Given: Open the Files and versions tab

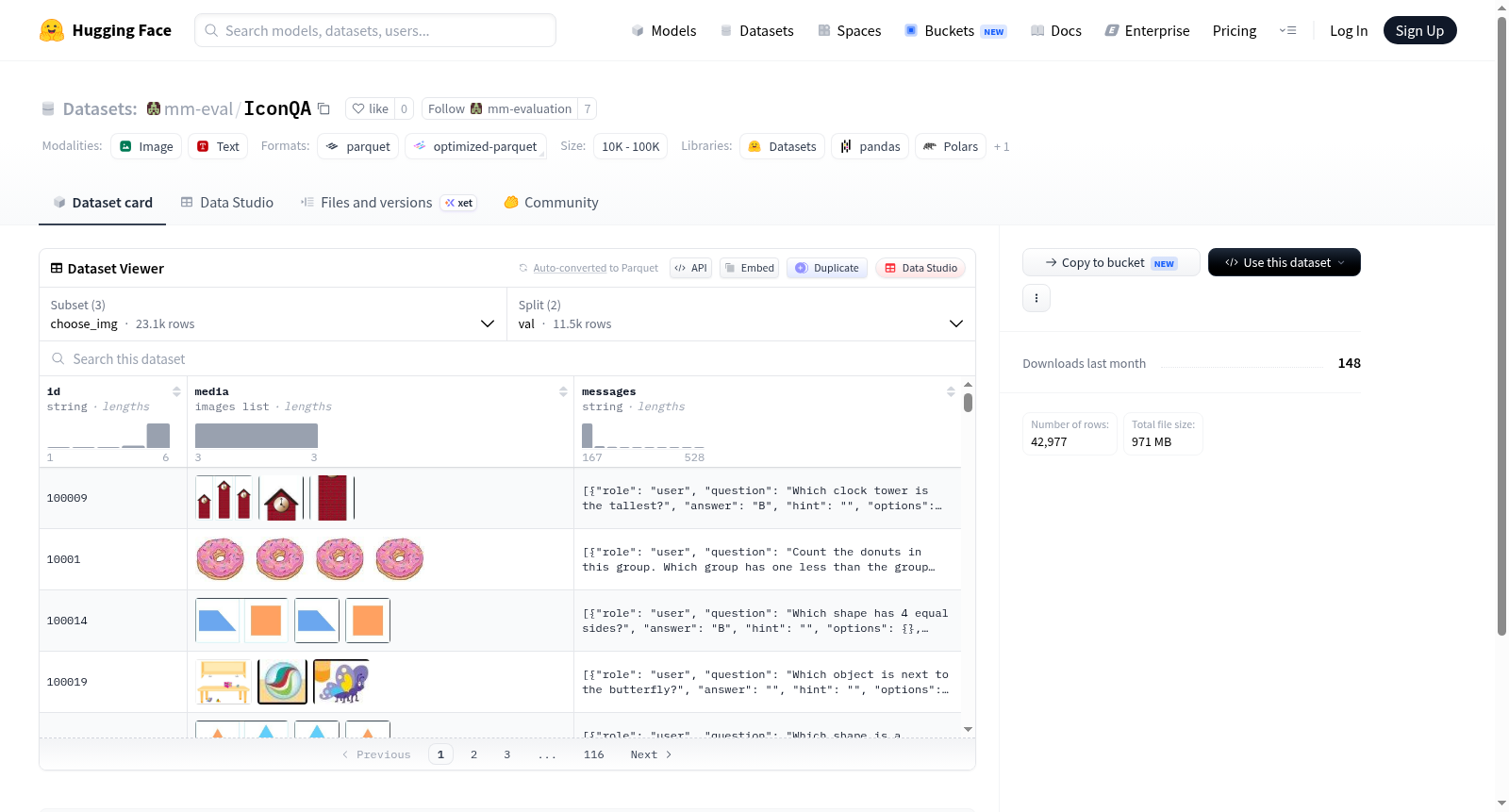Looking at the screenshot, I should [389, 202].
